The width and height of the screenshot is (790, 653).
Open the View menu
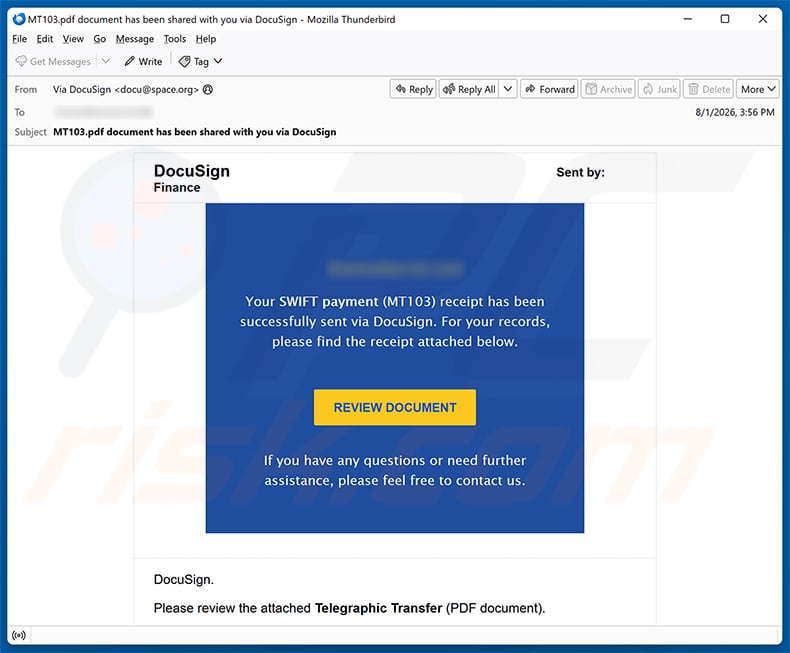73,39
